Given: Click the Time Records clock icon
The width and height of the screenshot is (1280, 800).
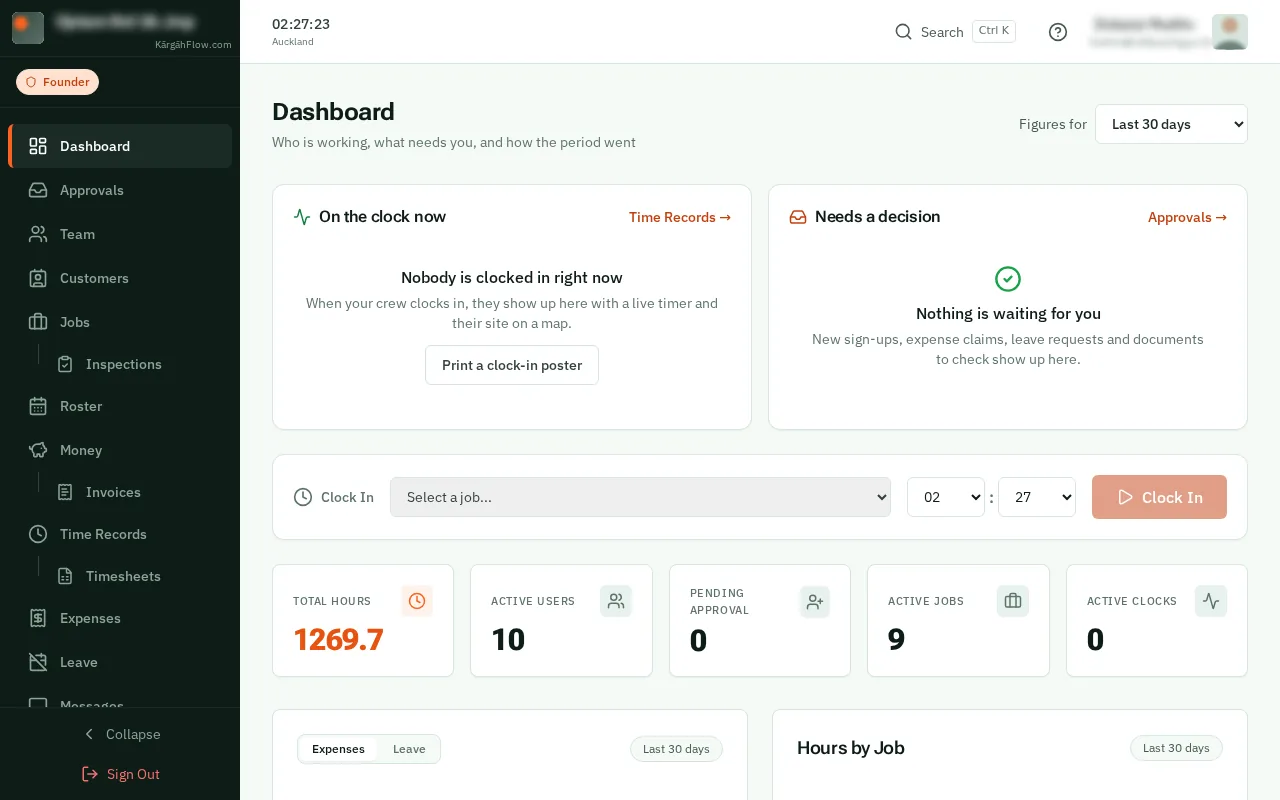Looking at the screenshot, I should pyautogui.click(x=38, y=534).
